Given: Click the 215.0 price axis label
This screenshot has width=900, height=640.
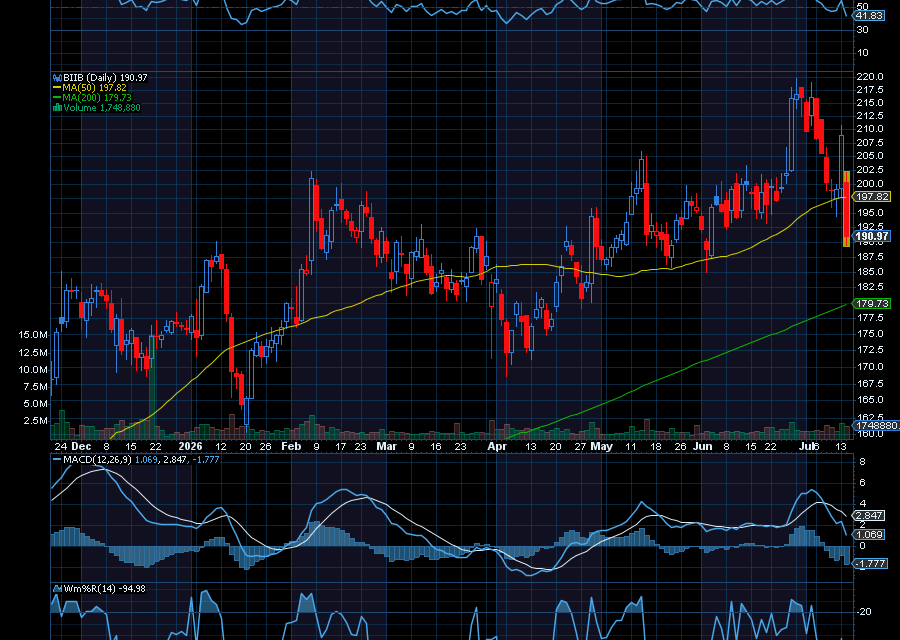Looking at the screenshot, I should [x=870, y=103].
